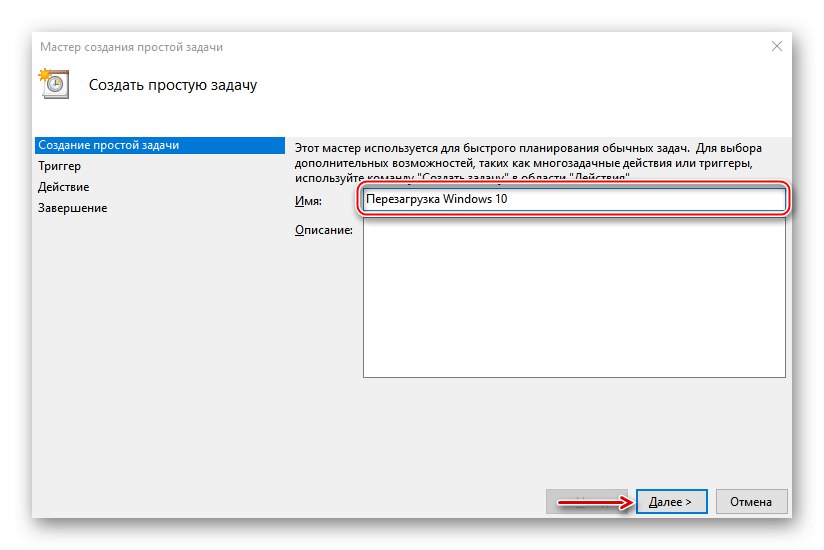Select the 'Создание простой задачи' step
The image size is (824, 550).
tap(160, 146)
